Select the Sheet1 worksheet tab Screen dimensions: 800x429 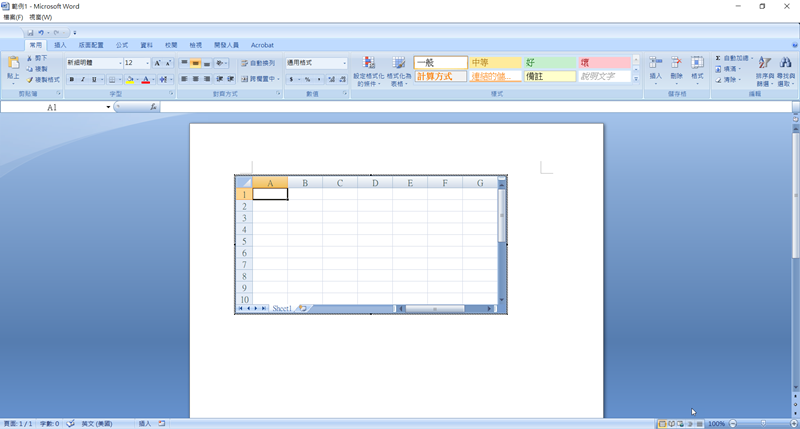pos(282,308)
